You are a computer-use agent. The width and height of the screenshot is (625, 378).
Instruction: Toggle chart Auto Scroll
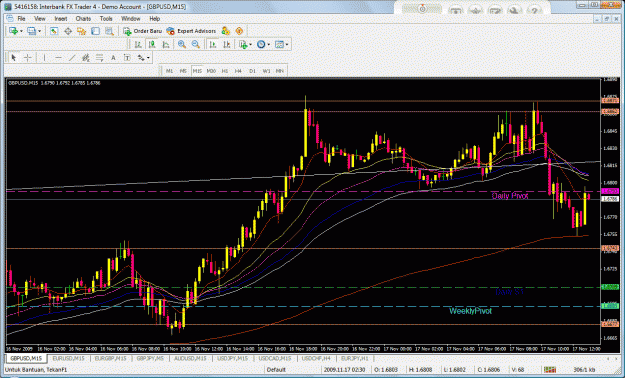click(213, 45)
